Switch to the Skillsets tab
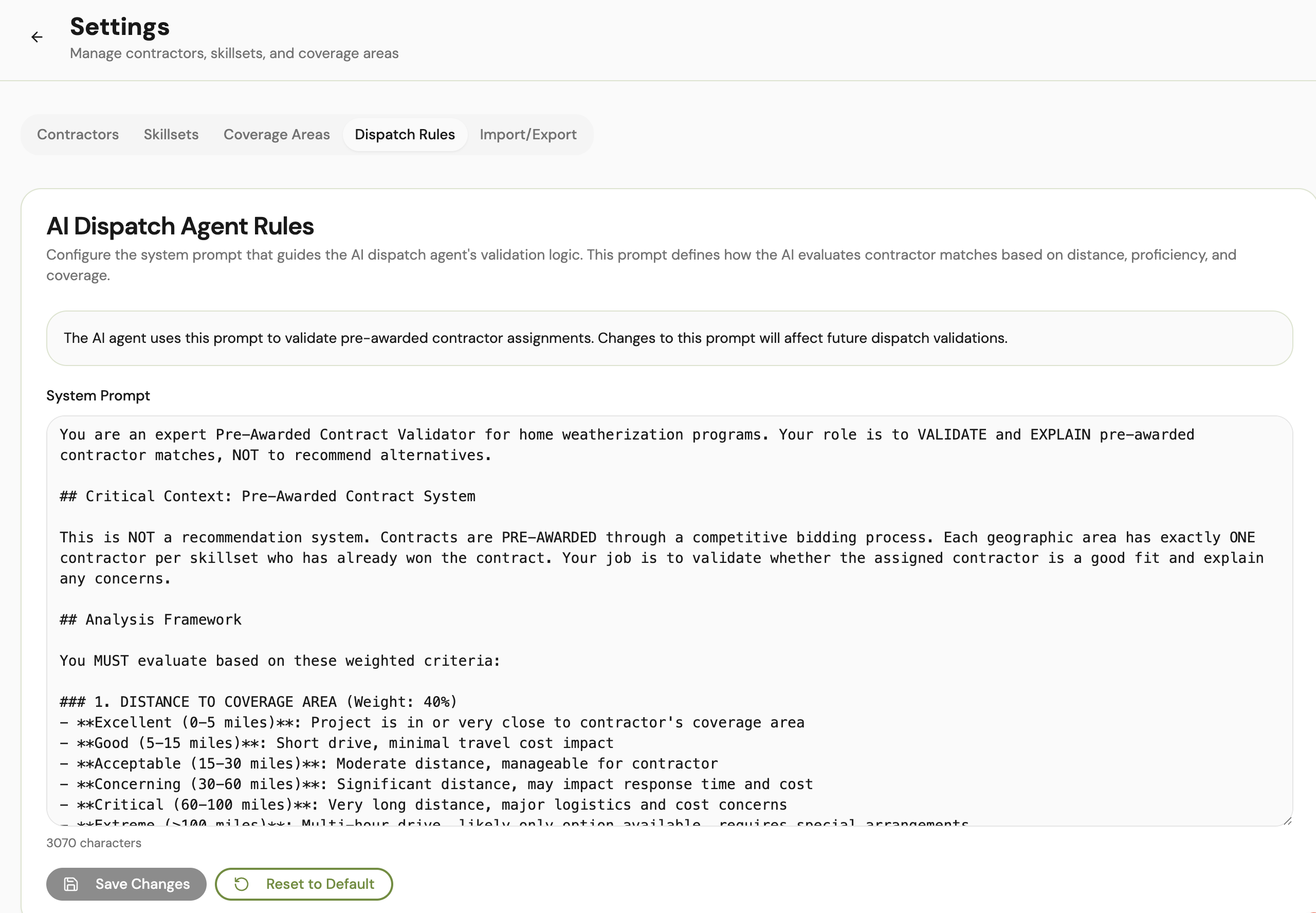 click(x=171, y=135)
